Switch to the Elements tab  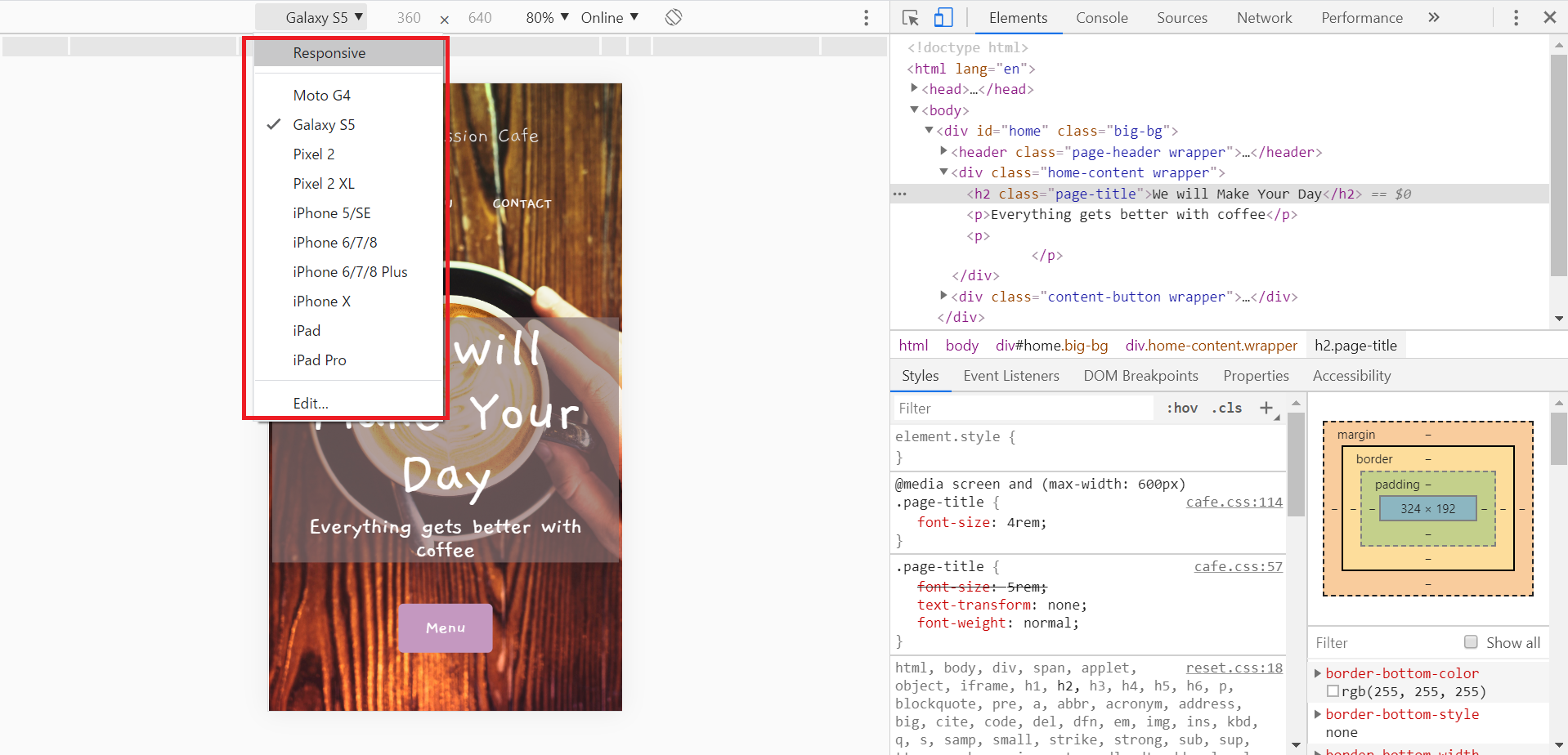1018,17
